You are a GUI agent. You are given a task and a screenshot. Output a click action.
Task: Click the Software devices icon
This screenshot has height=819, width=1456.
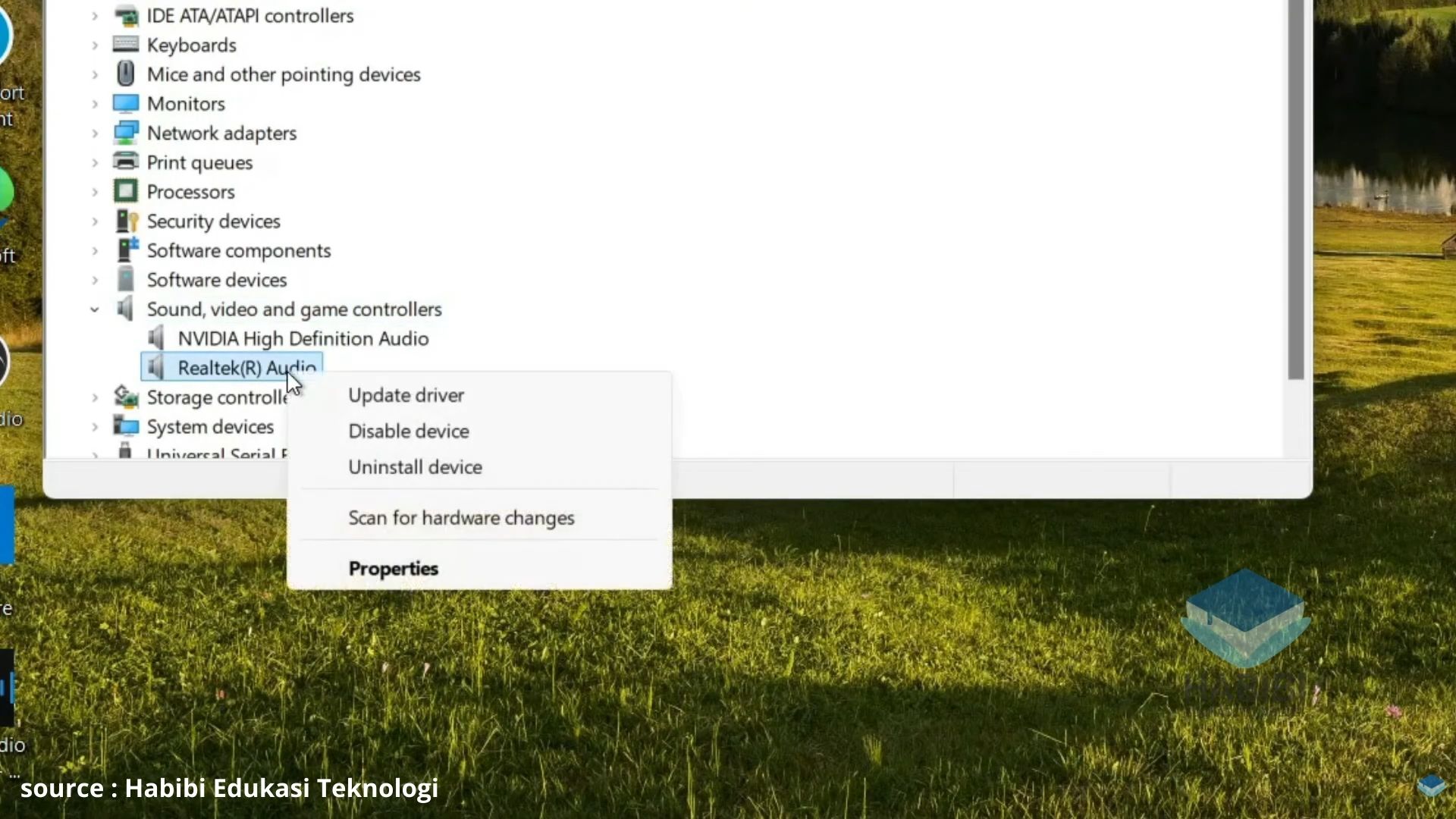pyautogui.click(x=126, y=279)
